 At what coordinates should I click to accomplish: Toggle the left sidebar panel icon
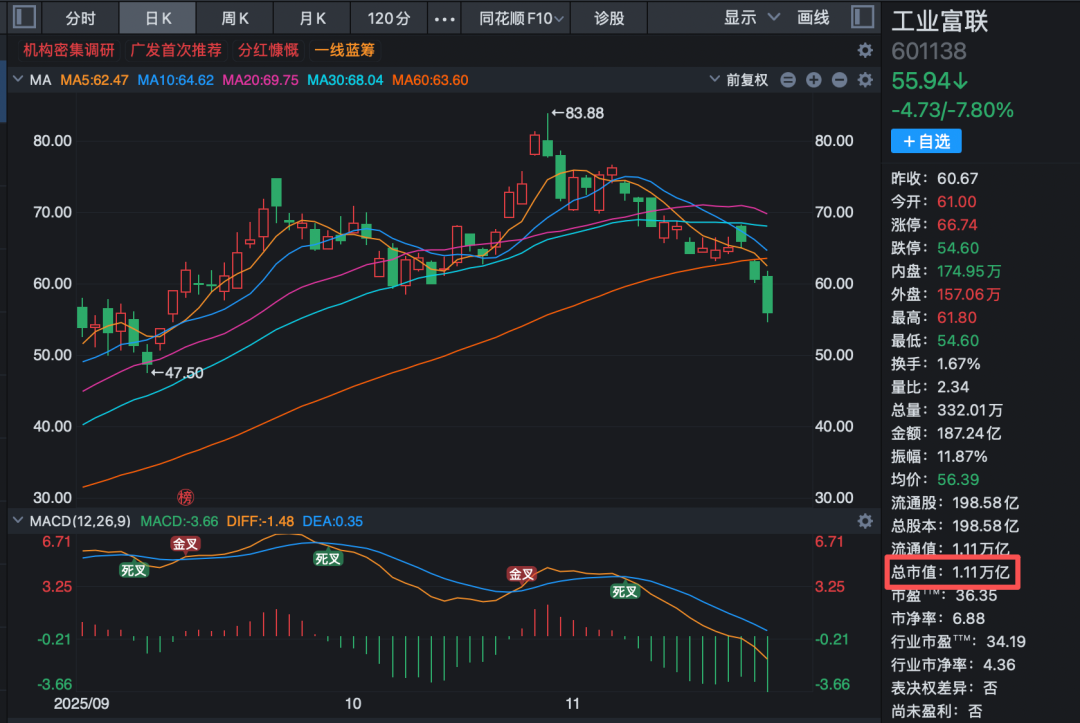coord(24,17)
